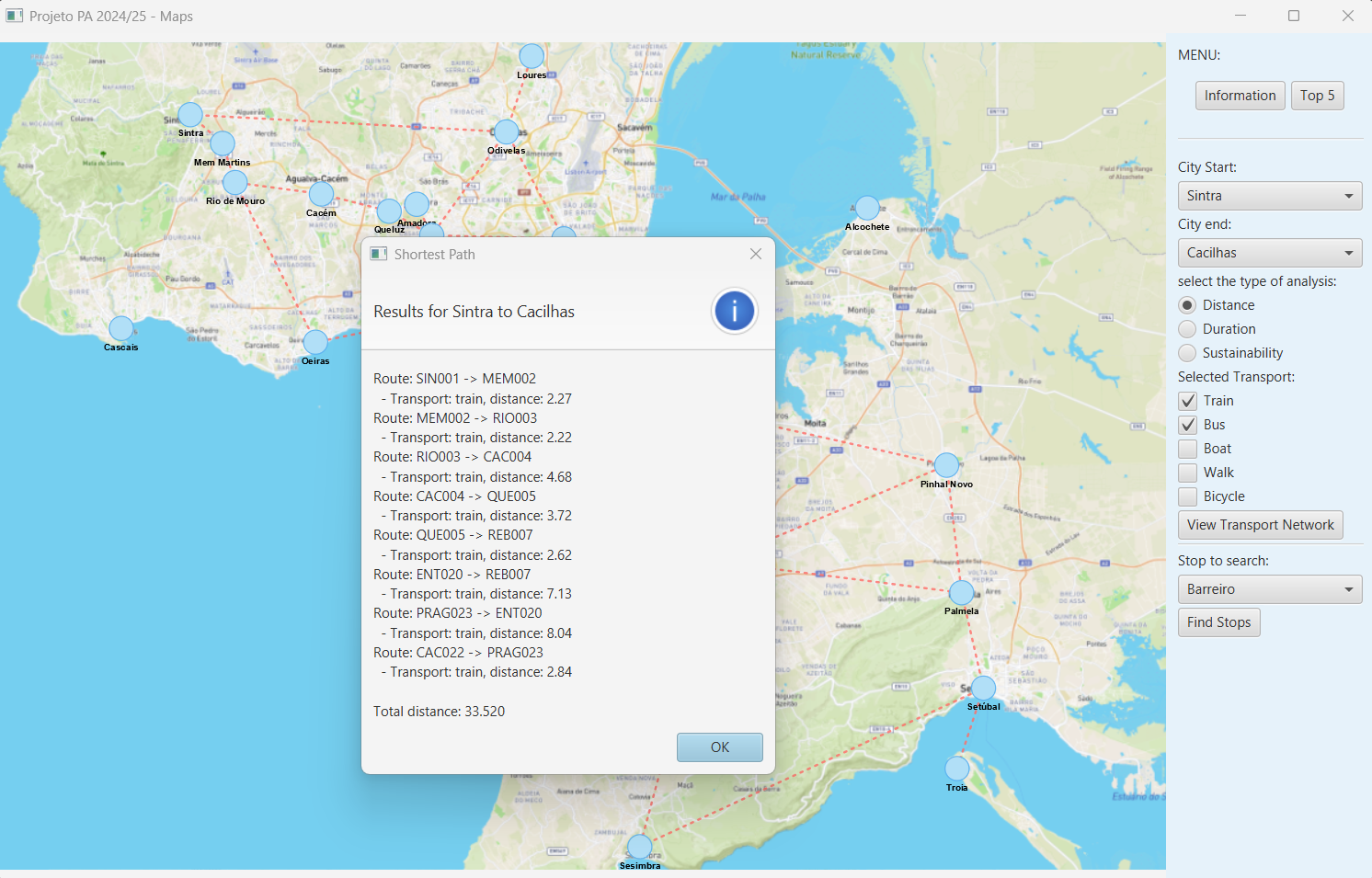
Task: Click the Troia stop icon
Action: 956,770
